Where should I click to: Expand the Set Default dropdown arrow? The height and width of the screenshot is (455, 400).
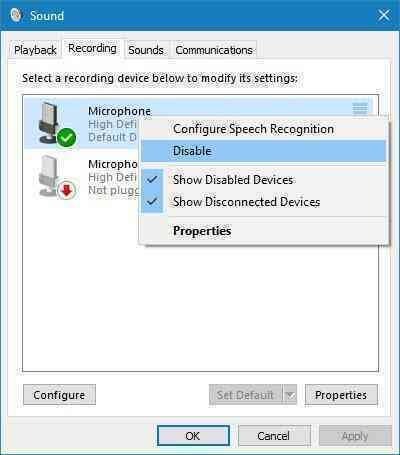290,395
